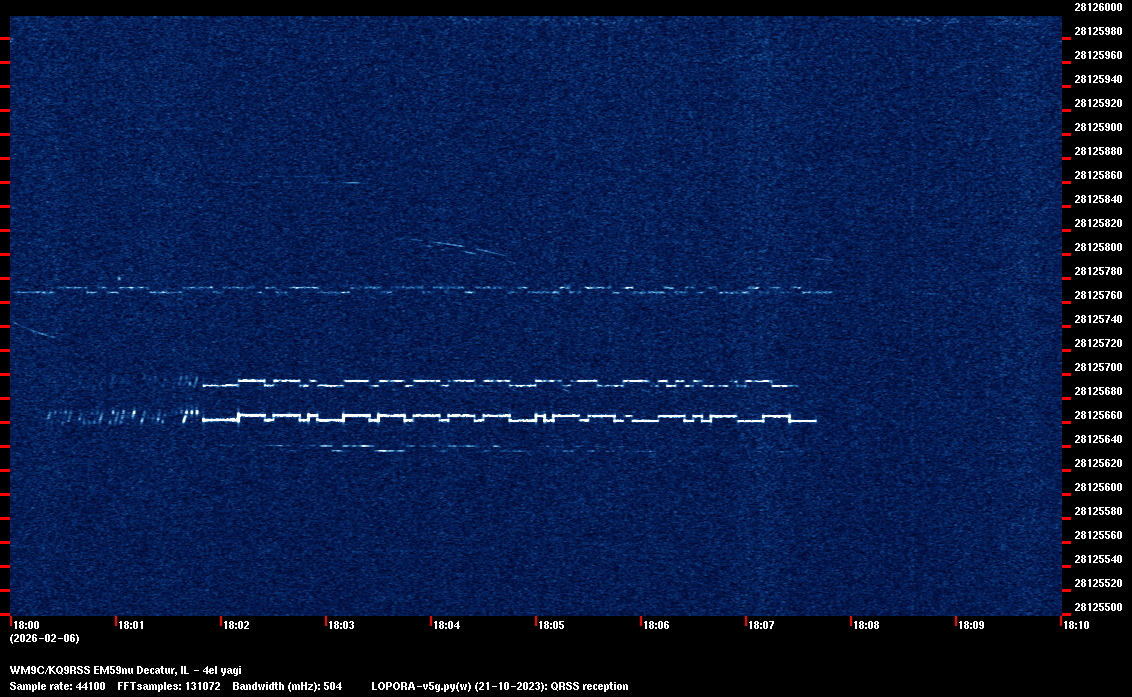Click the diagonal drifting streak near 28125800

[455, 247]
